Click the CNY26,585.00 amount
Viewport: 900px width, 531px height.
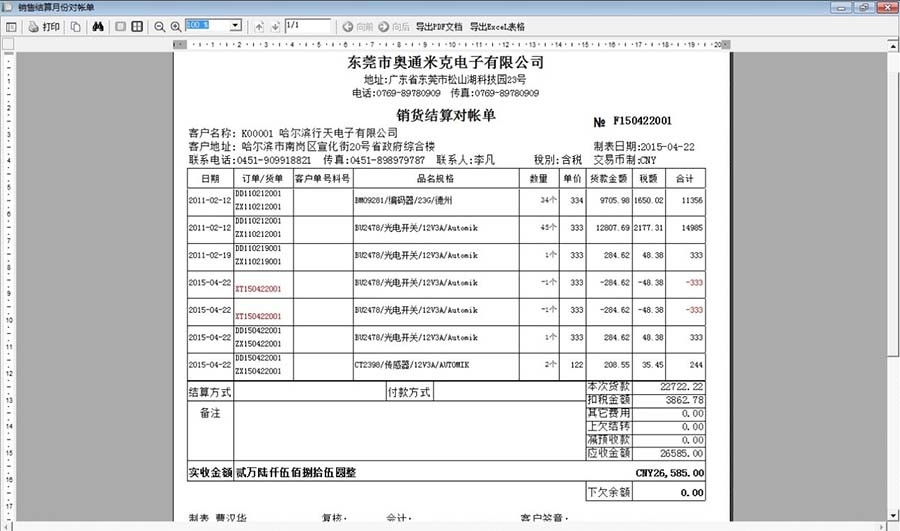(670, 473)
